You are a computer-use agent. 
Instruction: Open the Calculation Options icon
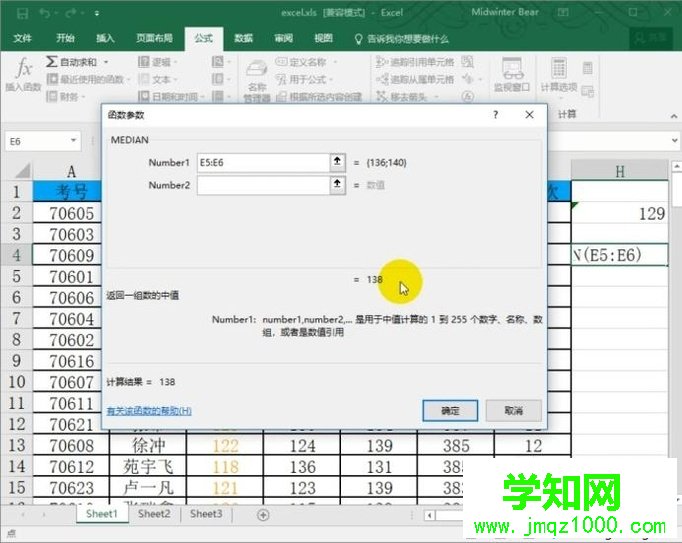pos(559,69)
